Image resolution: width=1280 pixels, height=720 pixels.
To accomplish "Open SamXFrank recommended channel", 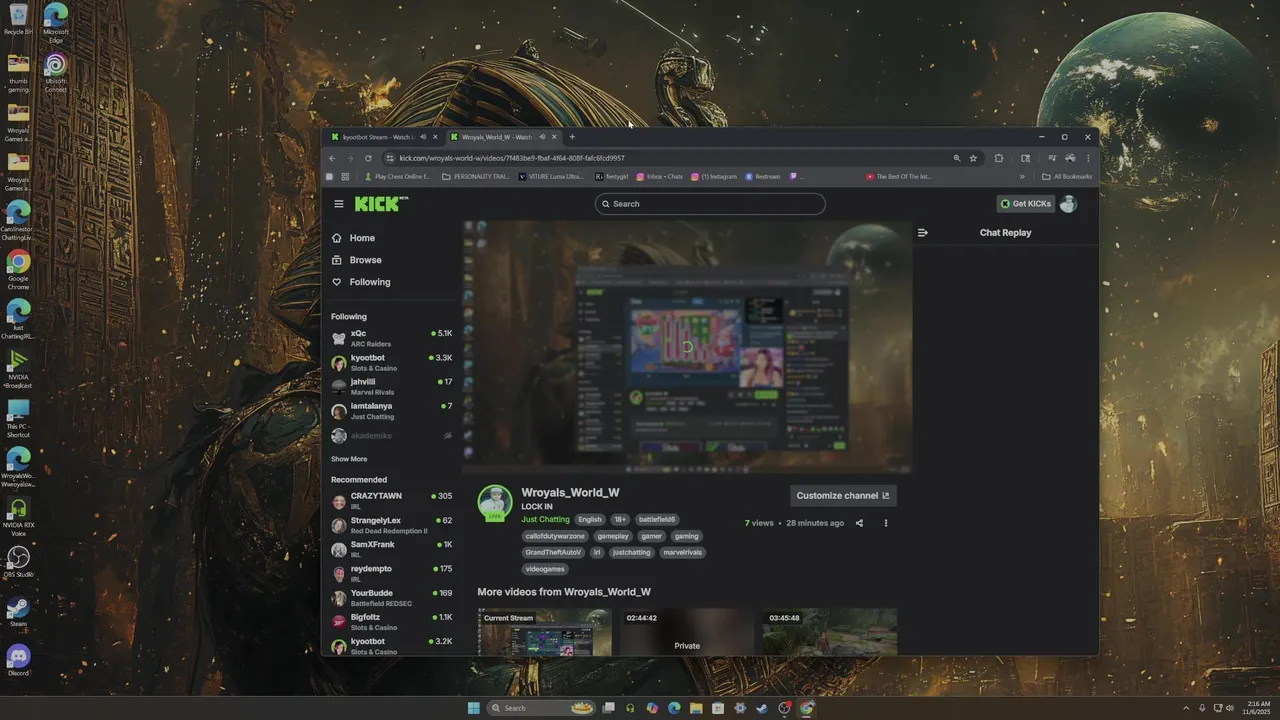I will (392, 549).
